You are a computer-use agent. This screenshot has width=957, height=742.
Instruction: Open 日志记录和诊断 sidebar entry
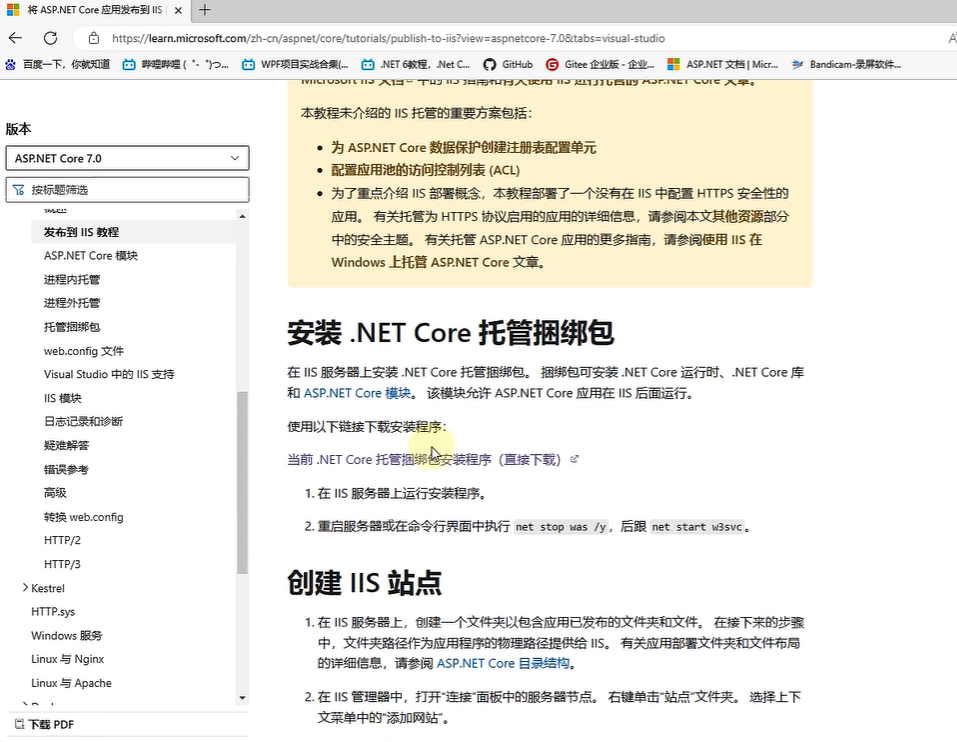click(x=83, y=421)
